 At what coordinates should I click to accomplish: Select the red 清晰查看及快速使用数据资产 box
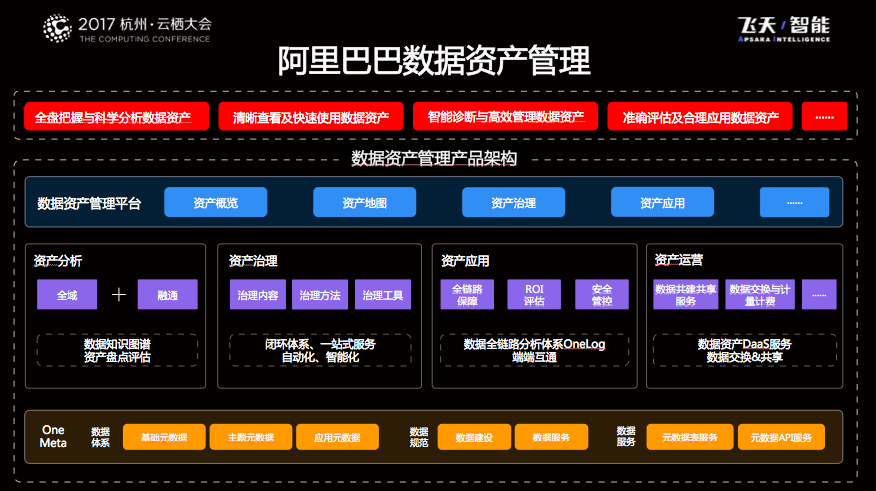pyautogui.click(x=311, y=116)
